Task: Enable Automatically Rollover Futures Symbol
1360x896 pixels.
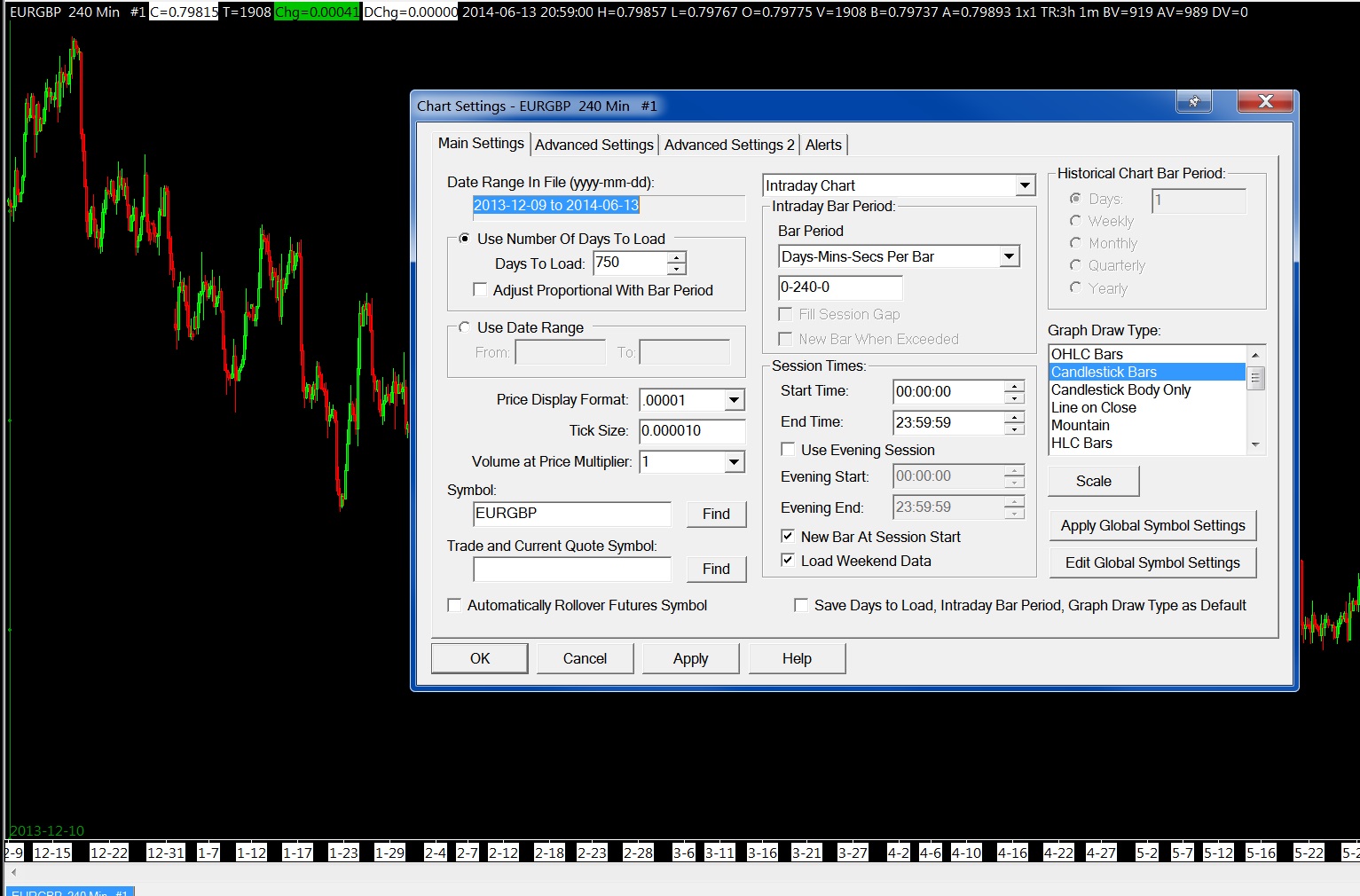Action: point(454,605)
